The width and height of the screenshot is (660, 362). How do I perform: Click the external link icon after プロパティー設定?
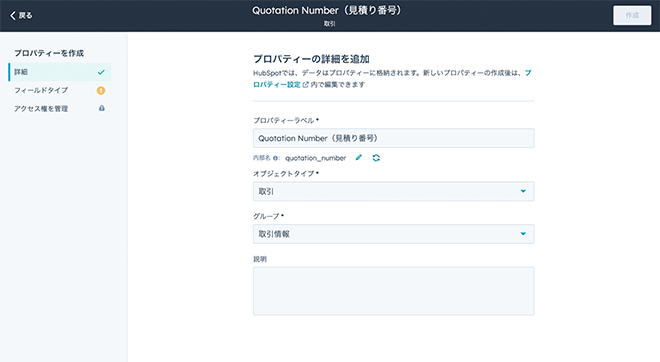306,85
